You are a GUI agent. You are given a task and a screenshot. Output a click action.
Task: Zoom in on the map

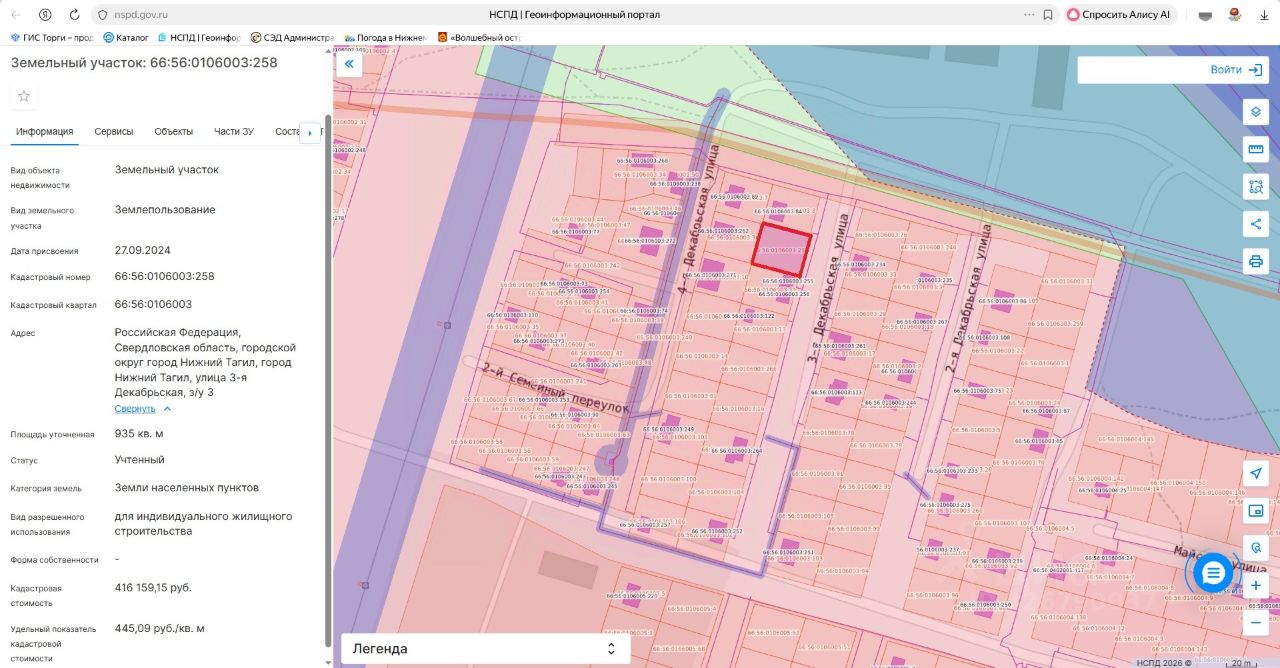pos(1255,585)
